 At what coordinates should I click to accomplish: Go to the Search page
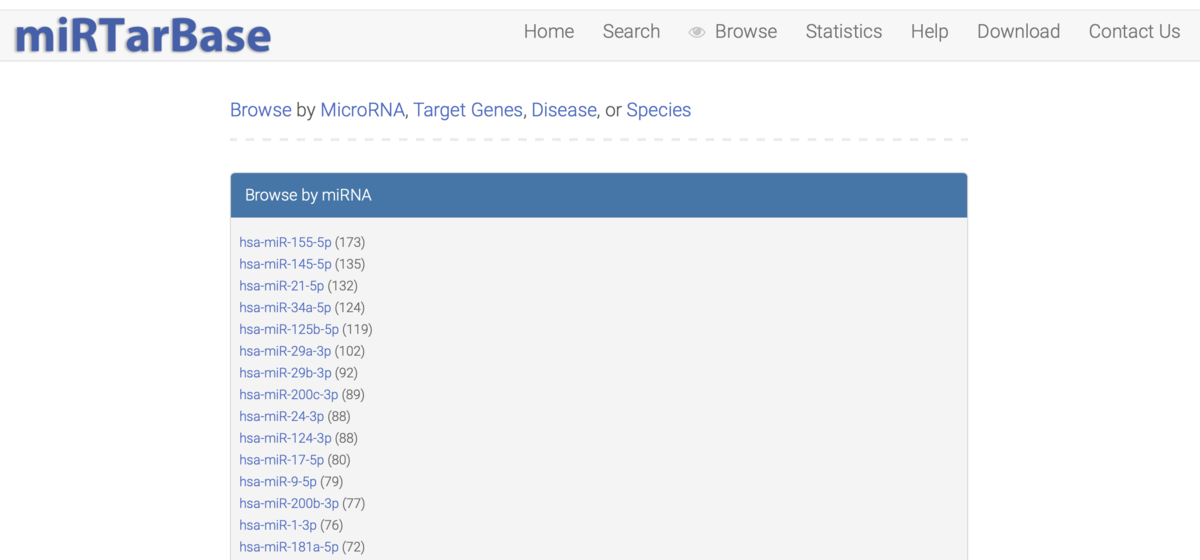631,32
